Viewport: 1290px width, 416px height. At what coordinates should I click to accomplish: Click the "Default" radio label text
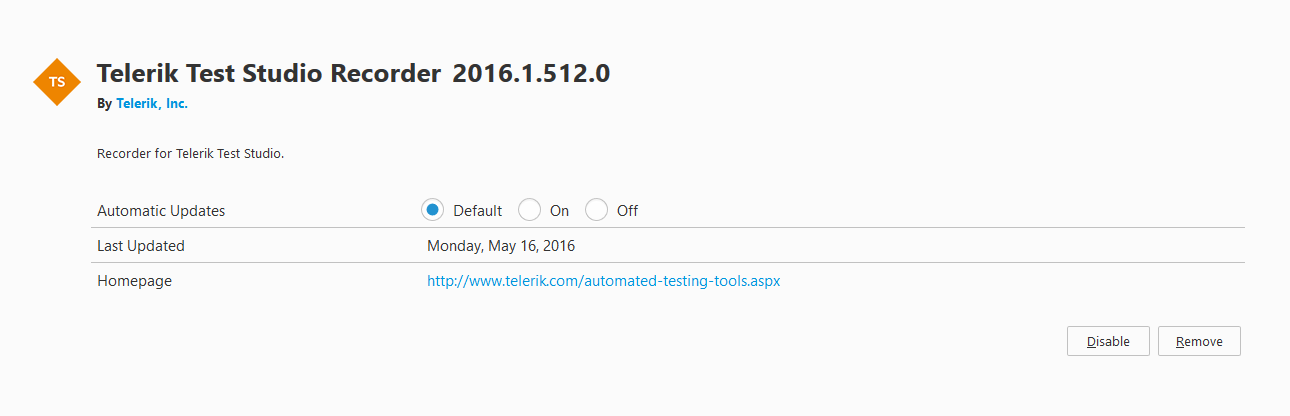[478, 211]
